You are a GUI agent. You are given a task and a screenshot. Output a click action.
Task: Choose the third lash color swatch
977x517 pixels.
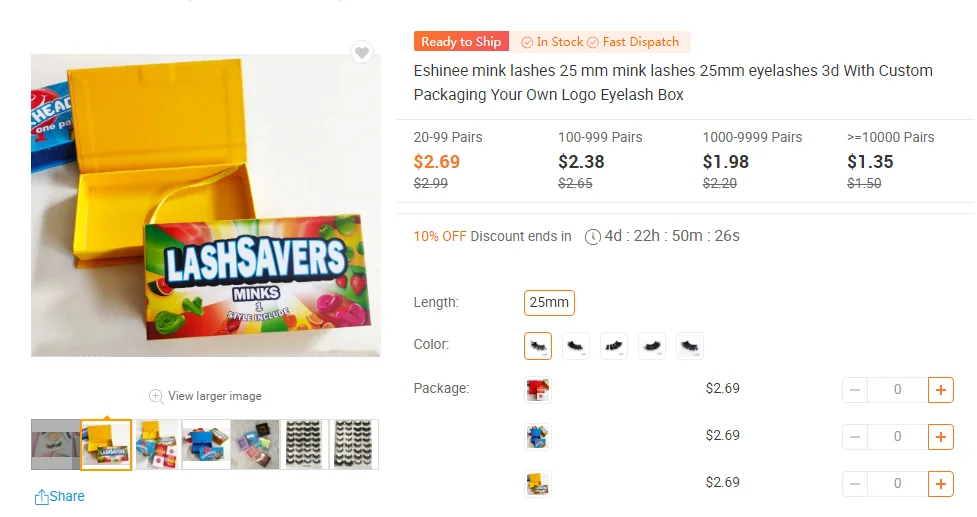[x=614, y=346]
